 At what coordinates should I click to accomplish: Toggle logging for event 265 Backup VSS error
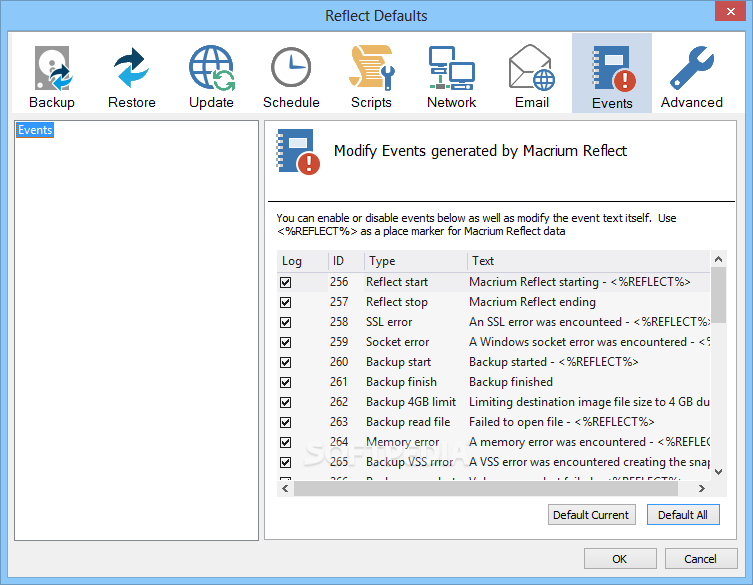[x=286, y=463]
